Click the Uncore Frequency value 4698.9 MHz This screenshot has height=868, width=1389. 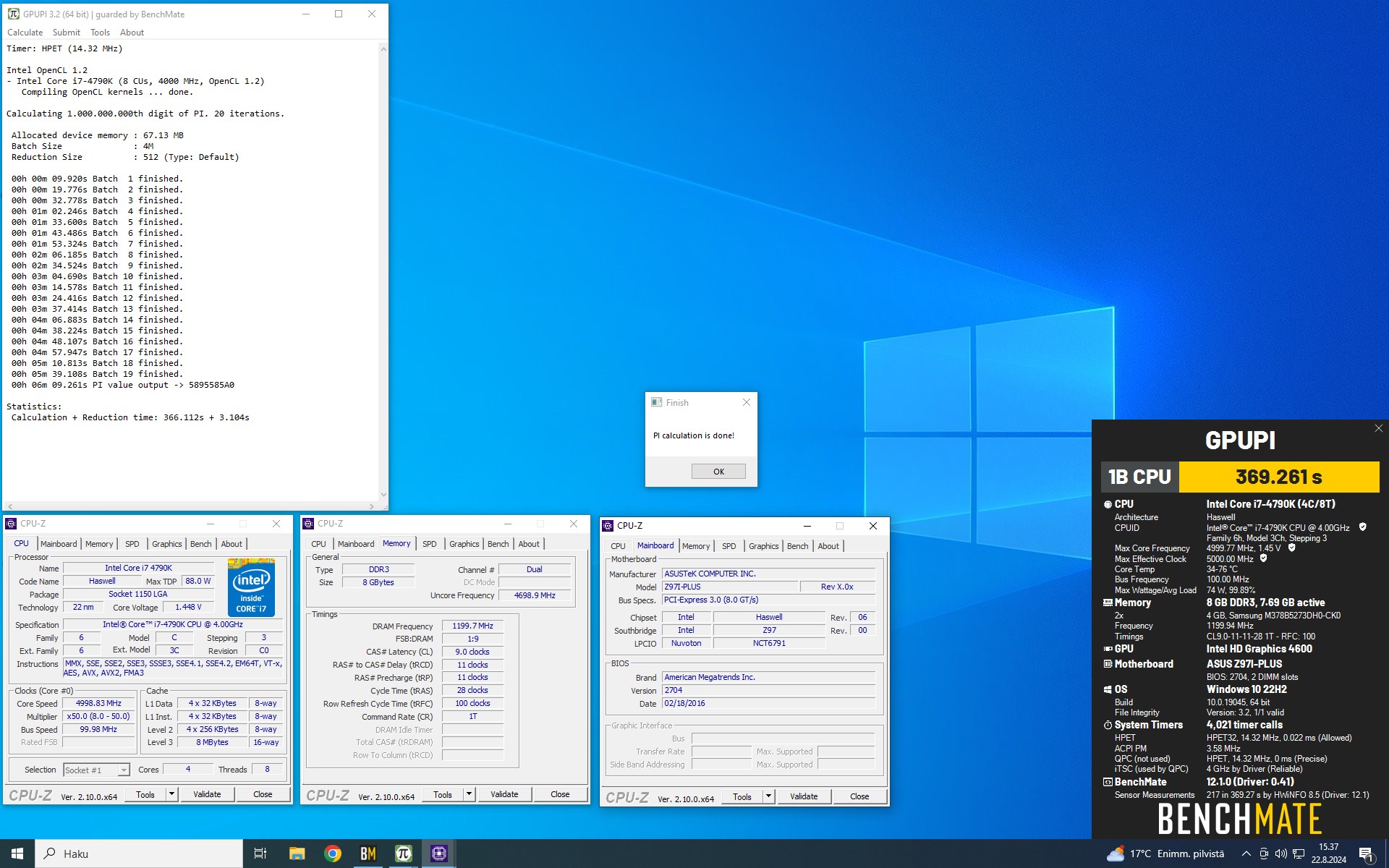(535, 595)
